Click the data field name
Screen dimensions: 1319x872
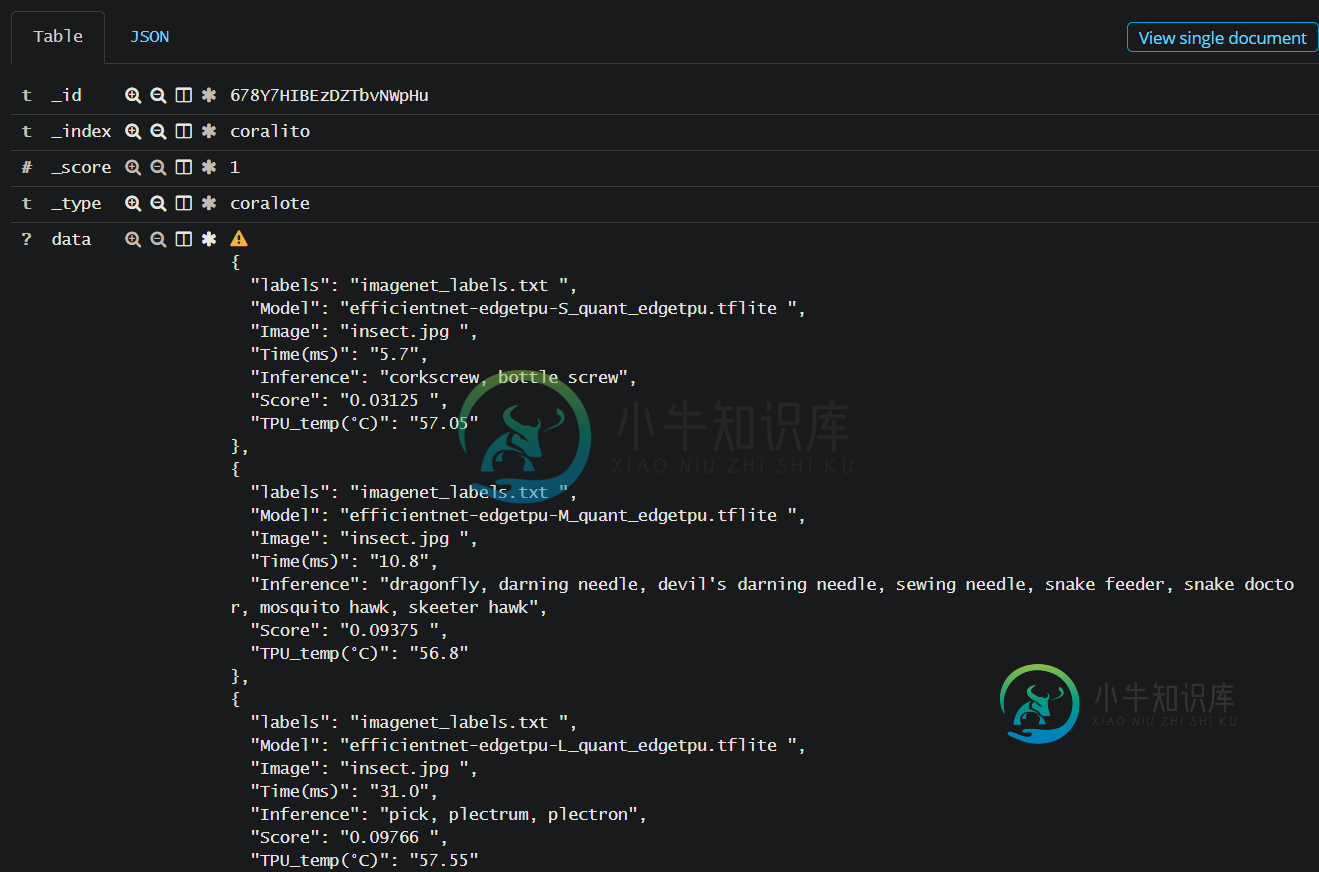[71, 239]
